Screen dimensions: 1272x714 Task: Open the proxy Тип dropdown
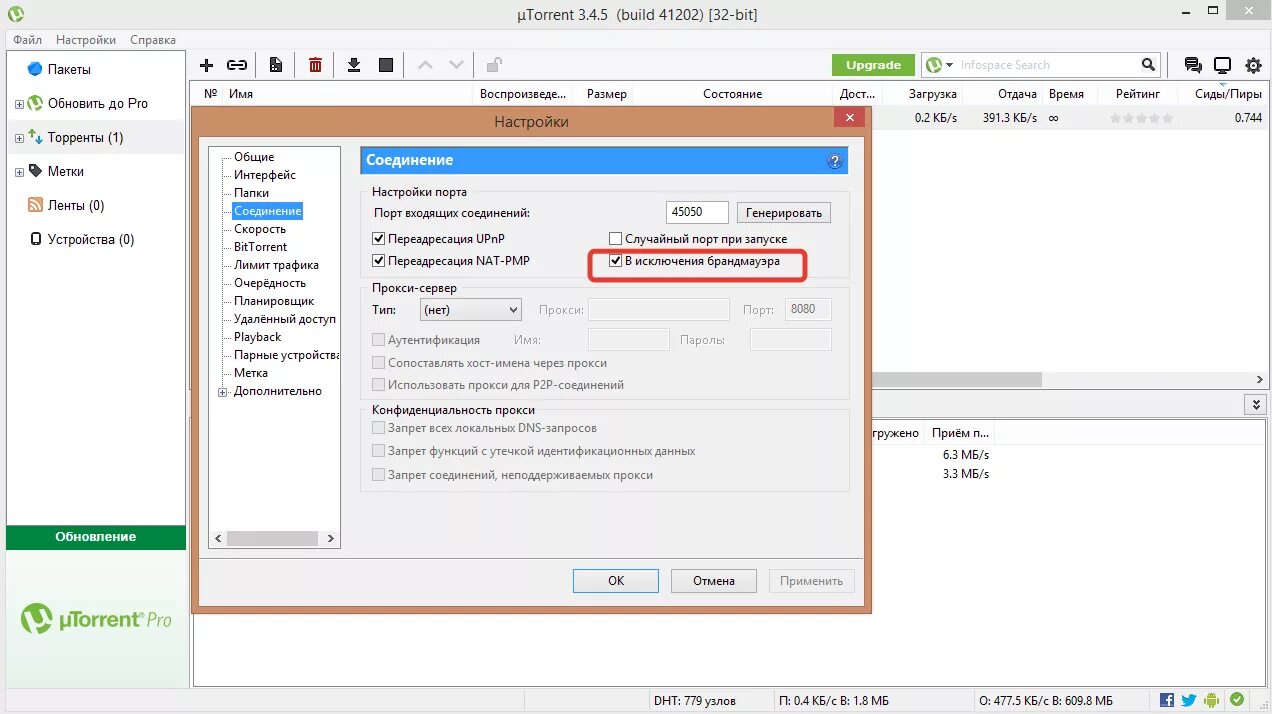(x=471, y=310)
